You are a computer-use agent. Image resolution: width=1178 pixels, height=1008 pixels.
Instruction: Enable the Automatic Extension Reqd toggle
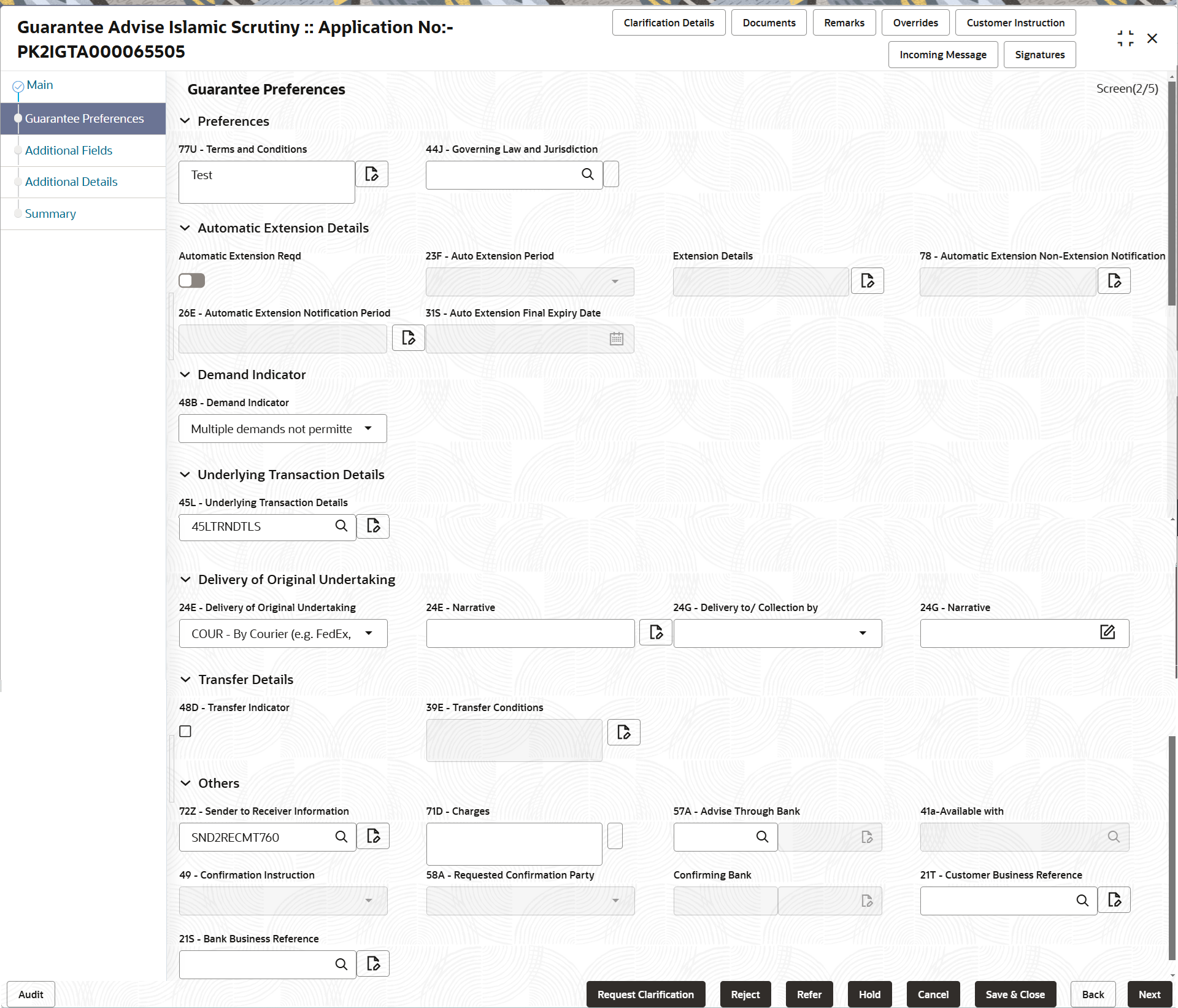click(191, 280)
